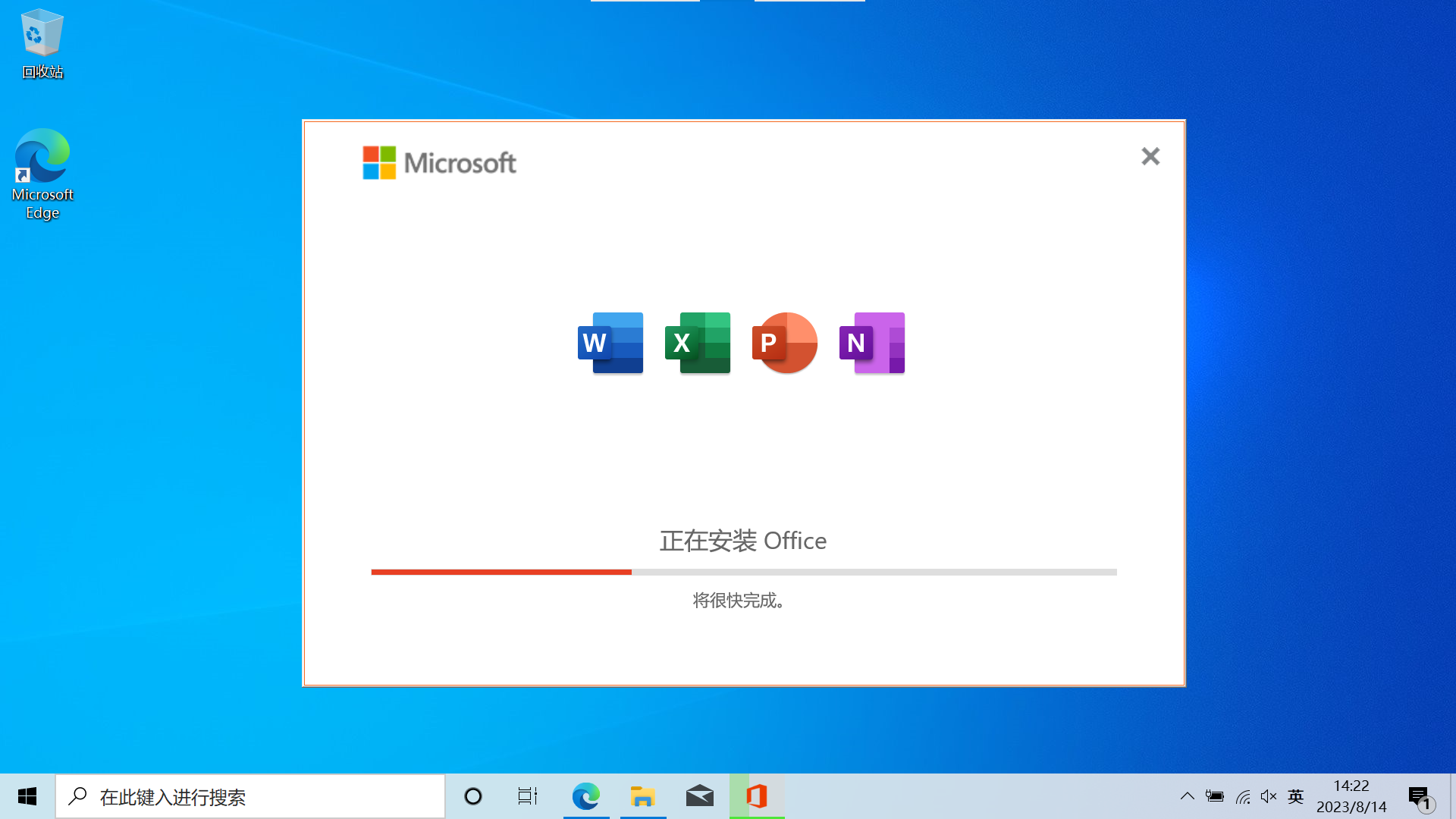Launch Edge from the taskbar
This screenshot has width=1456, height=819.
coord(586,796)
